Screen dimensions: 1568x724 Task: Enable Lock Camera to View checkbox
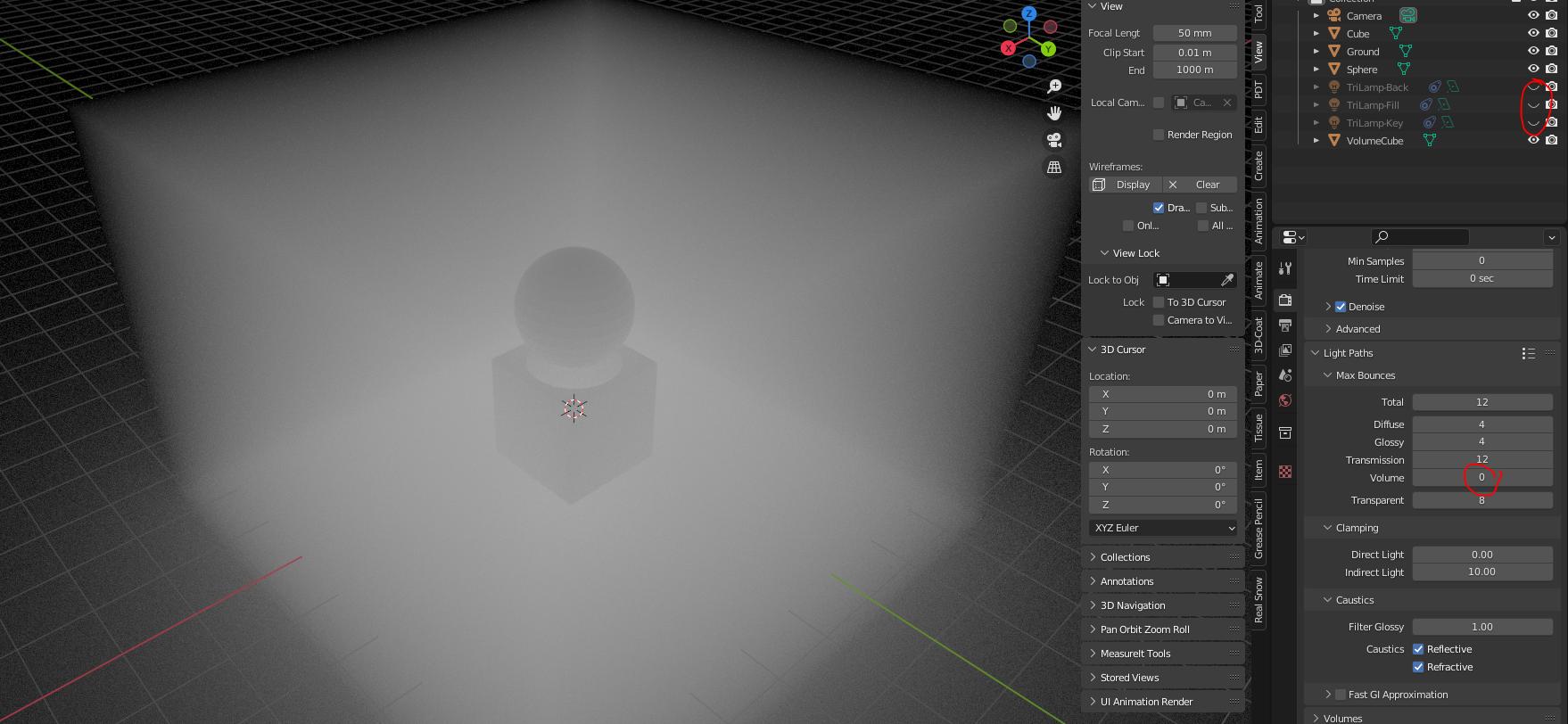1159,320
